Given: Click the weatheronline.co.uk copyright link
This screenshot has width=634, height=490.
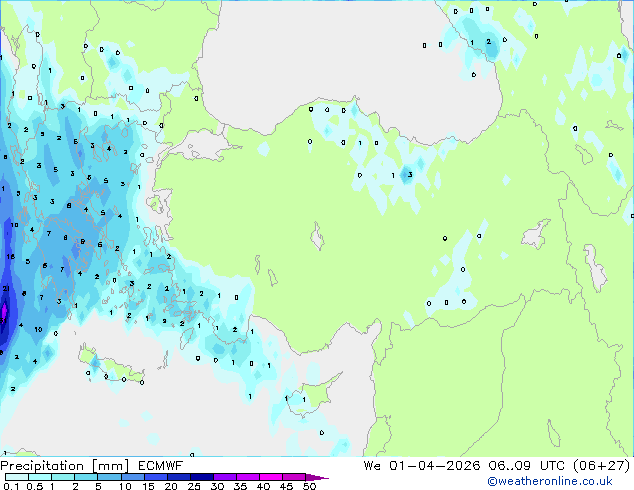Looking at the screenshot, I should click(x=550, y=481).
